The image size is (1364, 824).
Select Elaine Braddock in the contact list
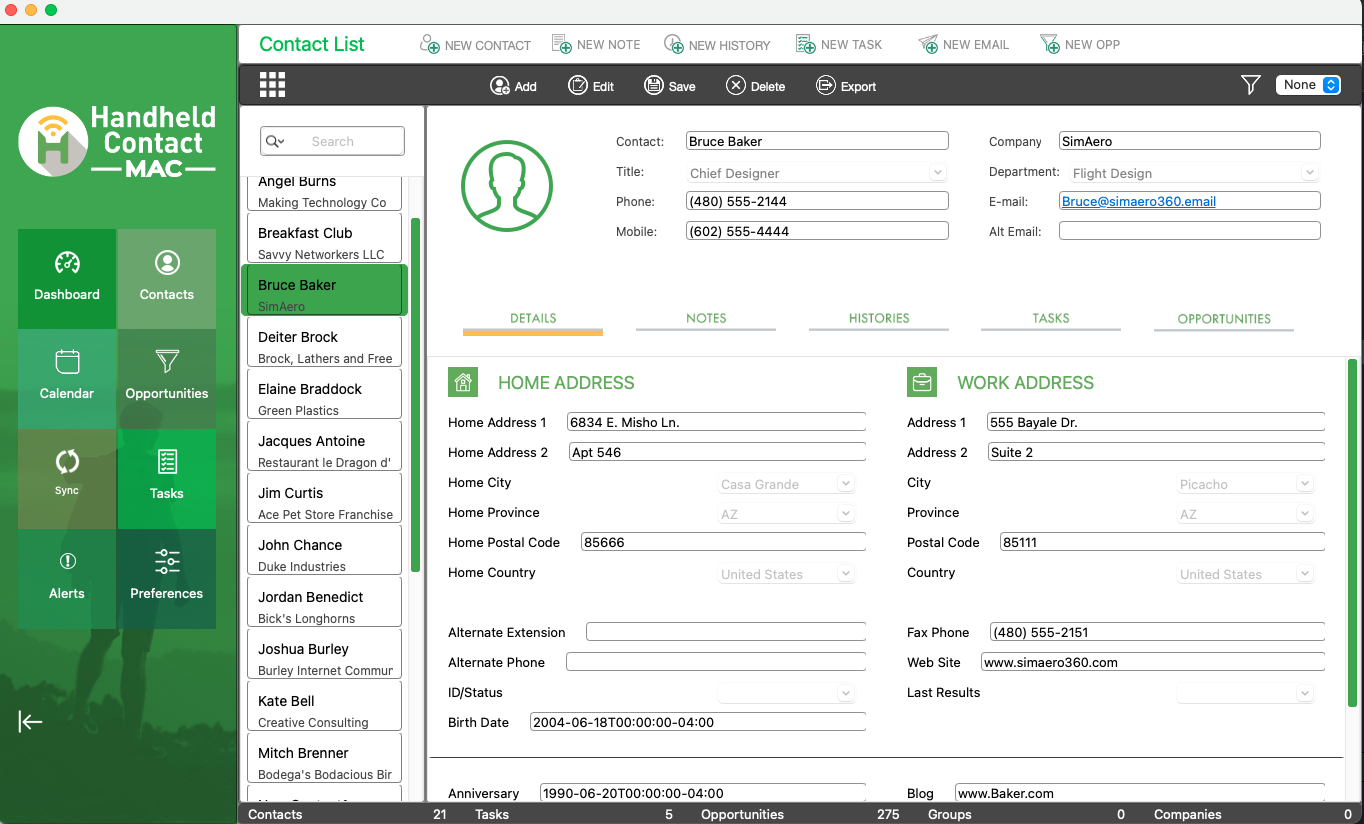pyautogui.click(x=324, y=394)
